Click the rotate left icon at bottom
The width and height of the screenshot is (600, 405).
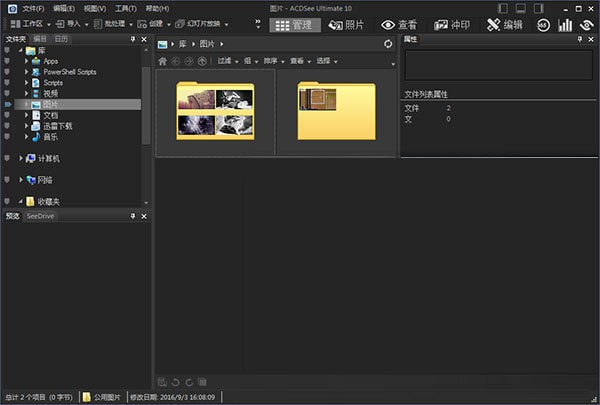(x=176, y=382)
